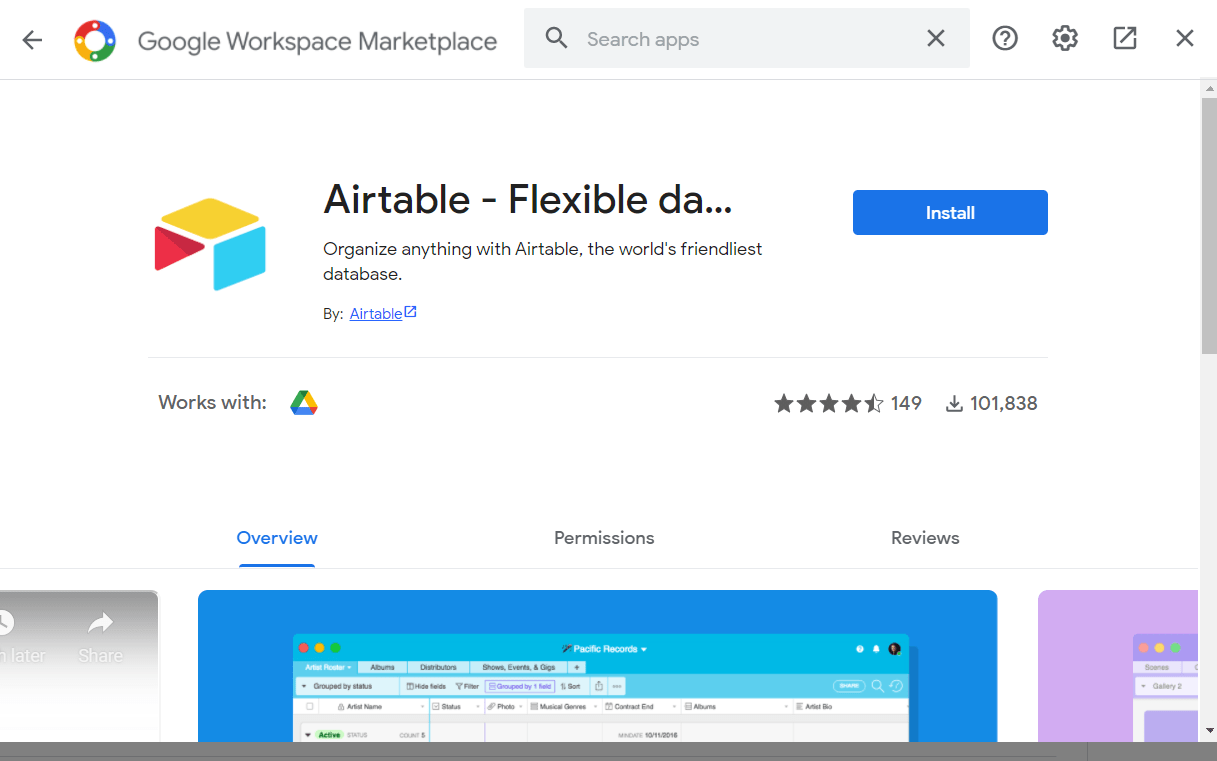Click the Google Workspace Marketplace logo
The height and width of the screenshot is (761, 1217).
point(95,40)
